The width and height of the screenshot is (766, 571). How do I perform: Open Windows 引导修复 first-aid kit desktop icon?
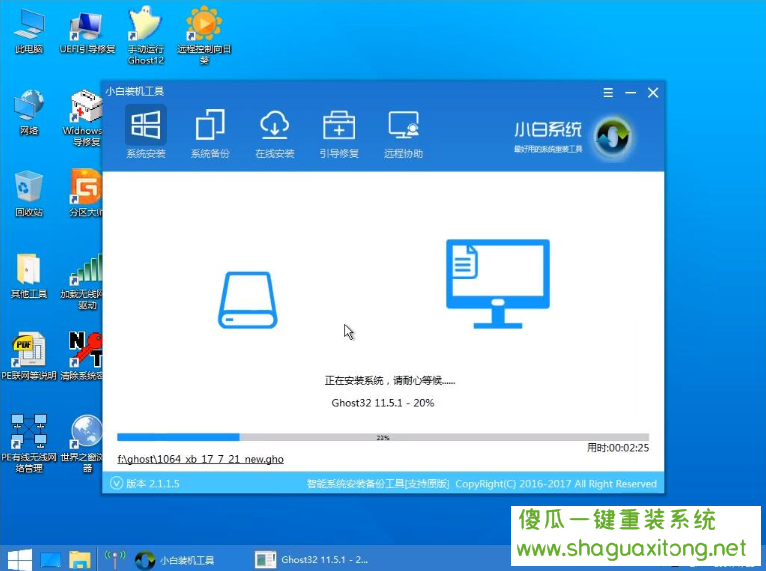(x=86, y=118)
